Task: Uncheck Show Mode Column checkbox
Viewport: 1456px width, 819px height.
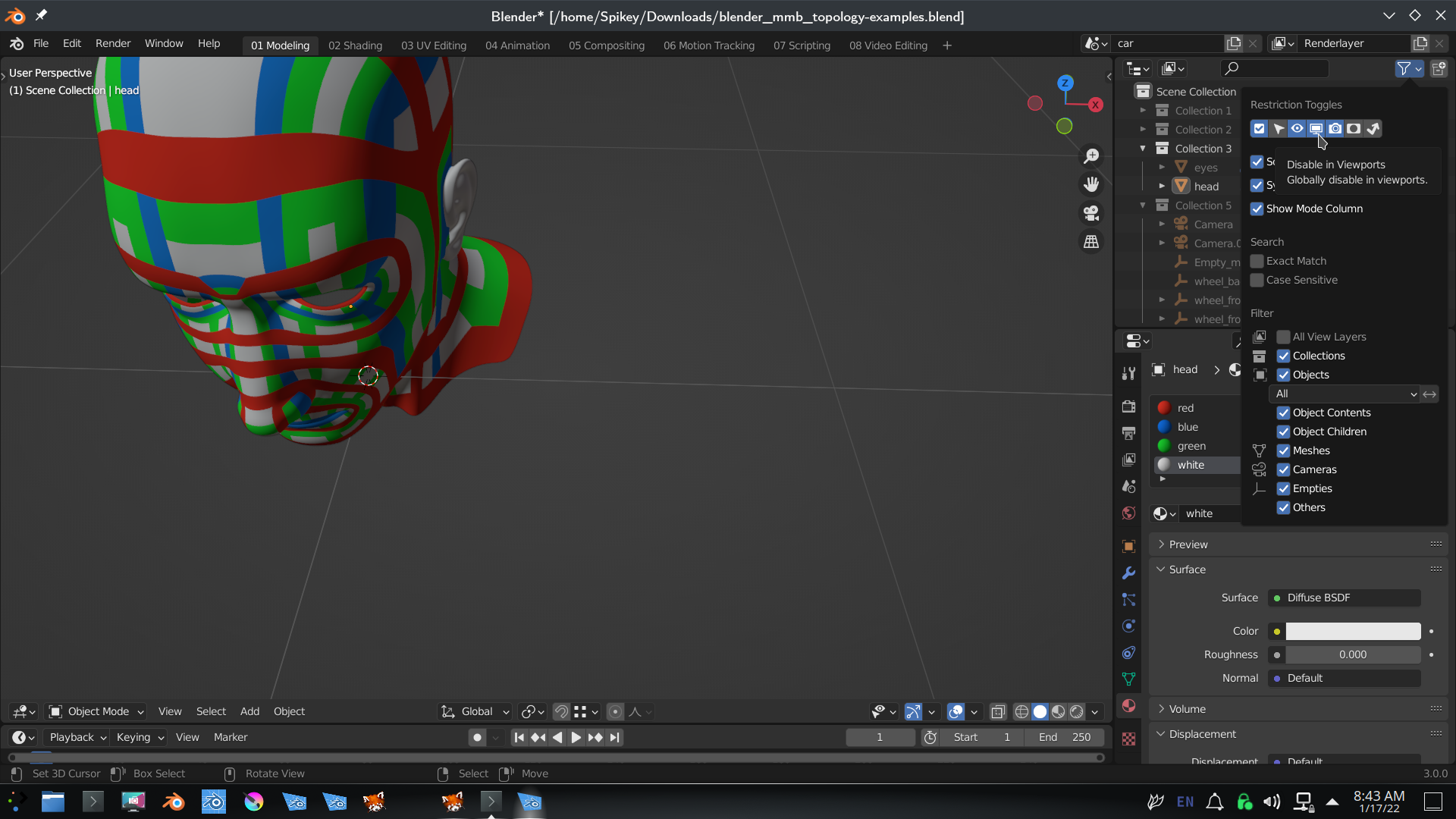Action: click(x=1257, y=209)
